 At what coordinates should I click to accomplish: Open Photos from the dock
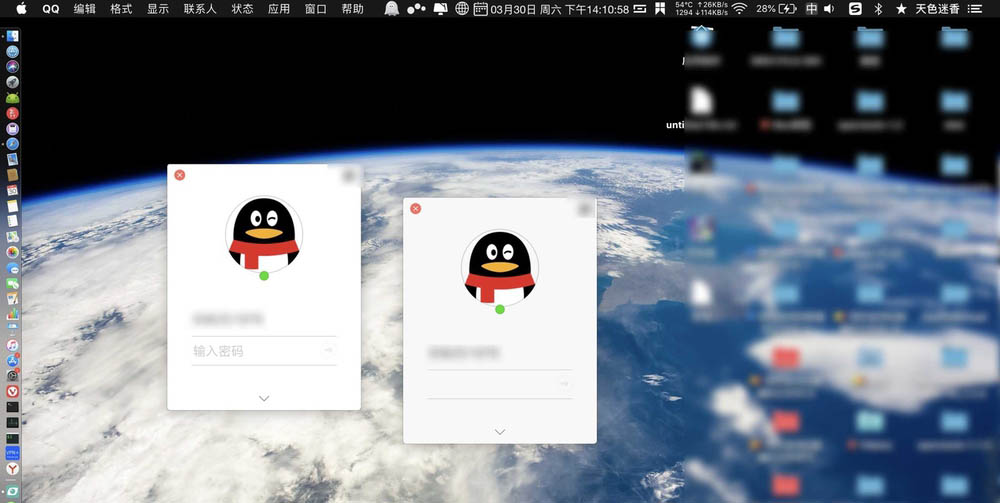(12, 252)
